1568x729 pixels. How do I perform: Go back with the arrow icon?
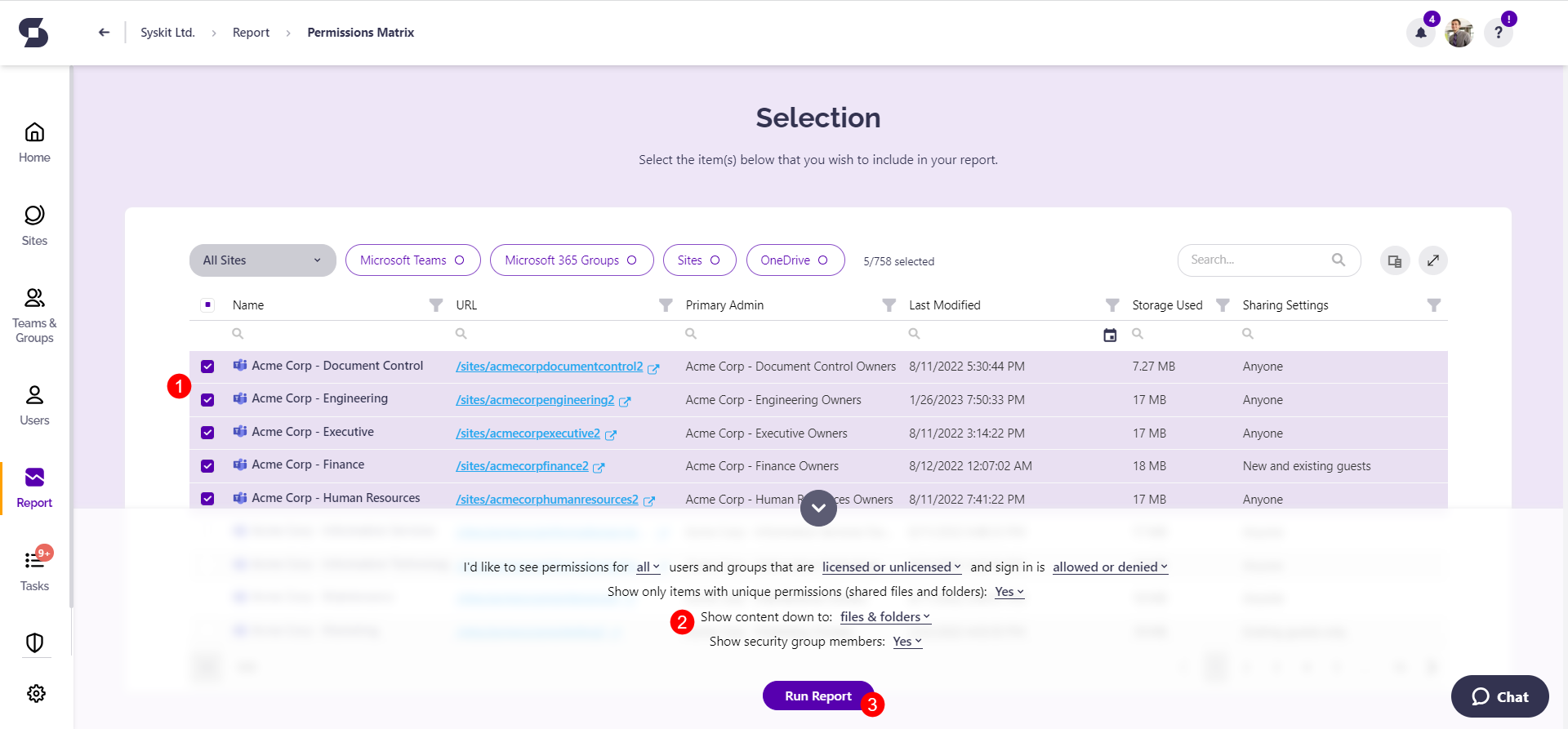click(104, 33)
